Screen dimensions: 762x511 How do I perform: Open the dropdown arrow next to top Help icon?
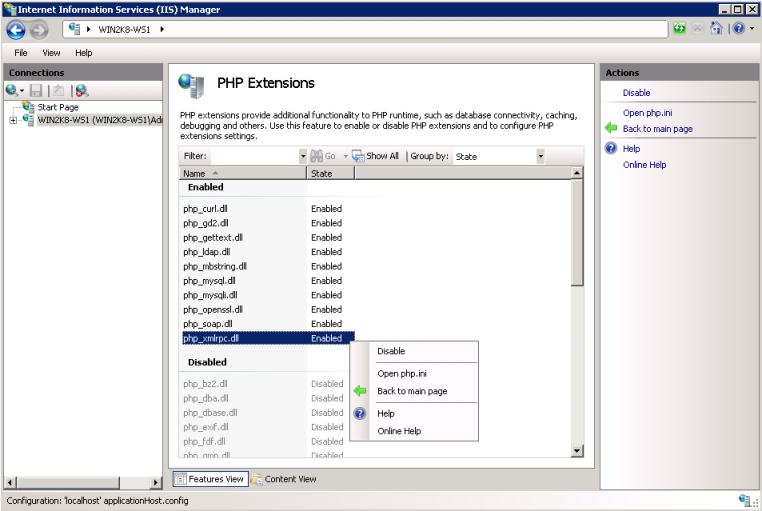tap(750, 29)
